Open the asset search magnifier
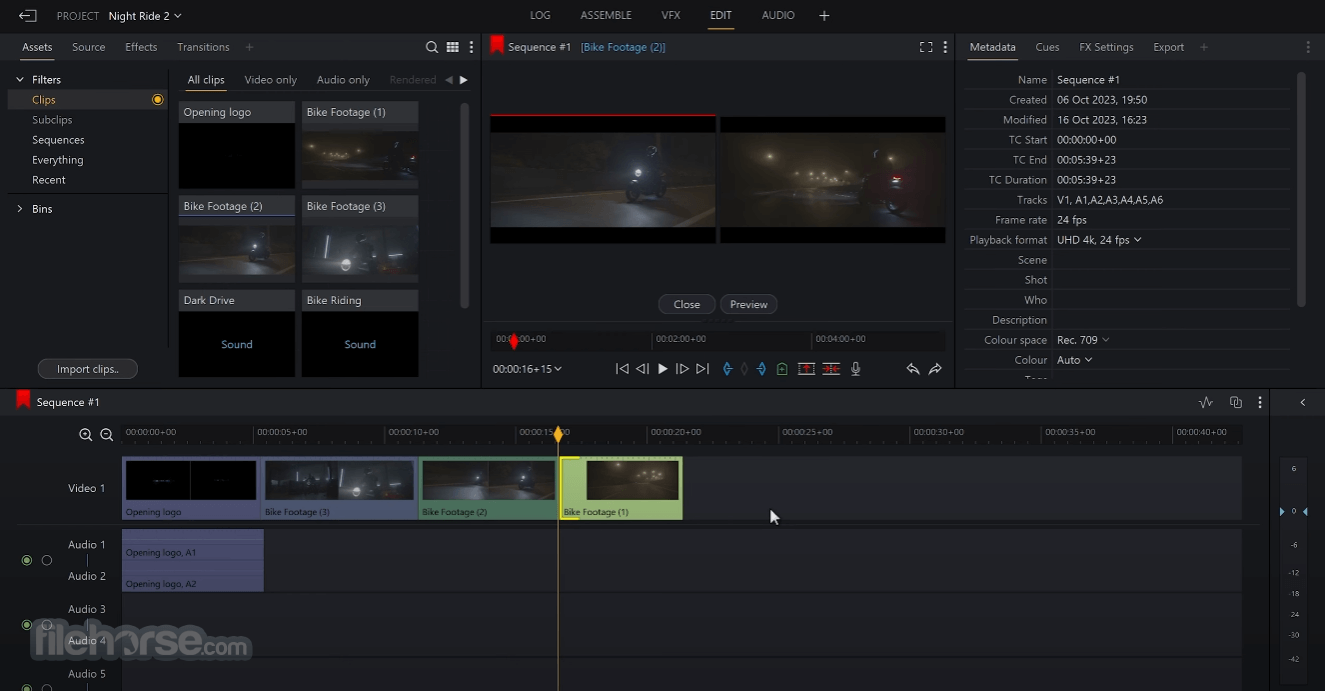This screenshot has height=691, width=1325. click(x=432, y=47)
